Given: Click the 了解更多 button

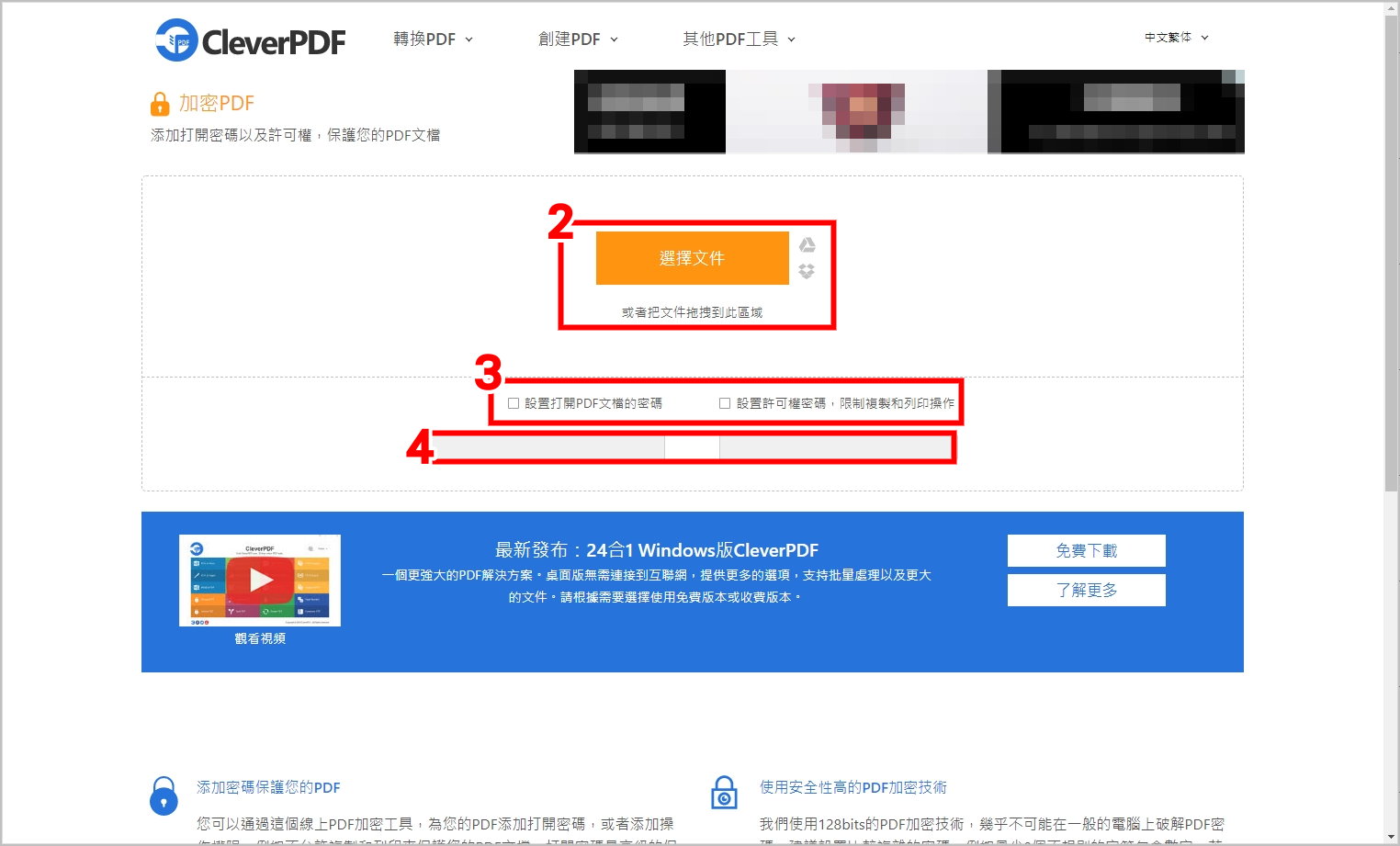Looking at the screenshot, I should click(1086, 590).
